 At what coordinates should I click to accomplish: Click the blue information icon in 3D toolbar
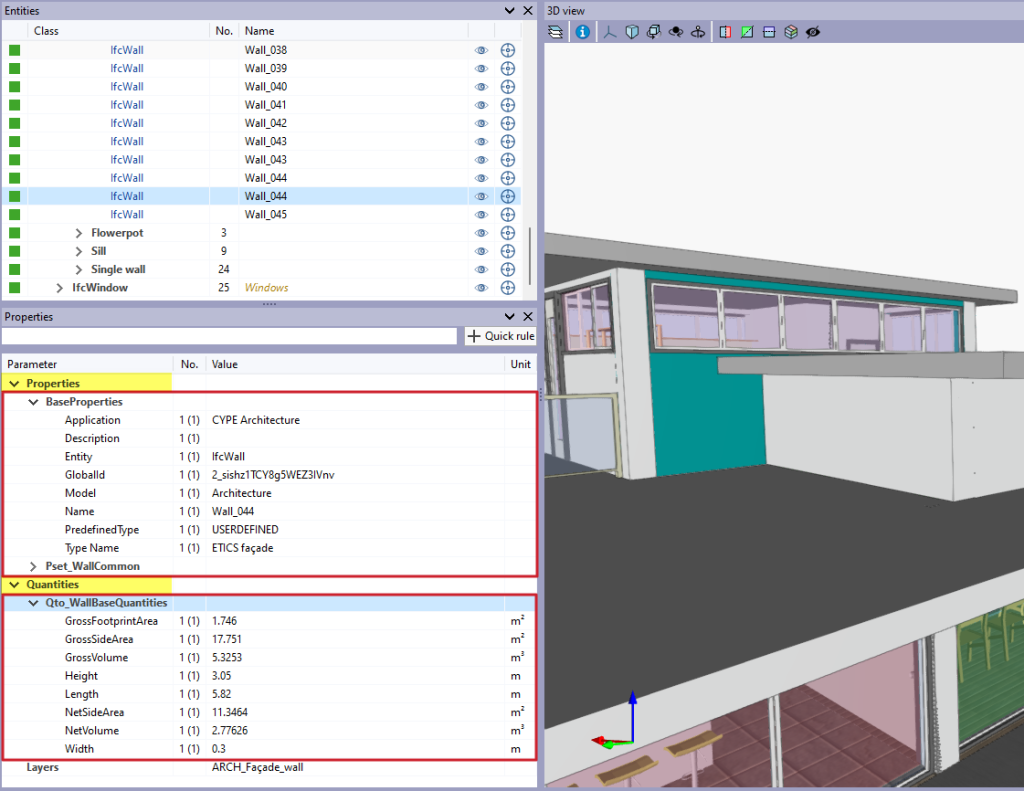(582, 32)
